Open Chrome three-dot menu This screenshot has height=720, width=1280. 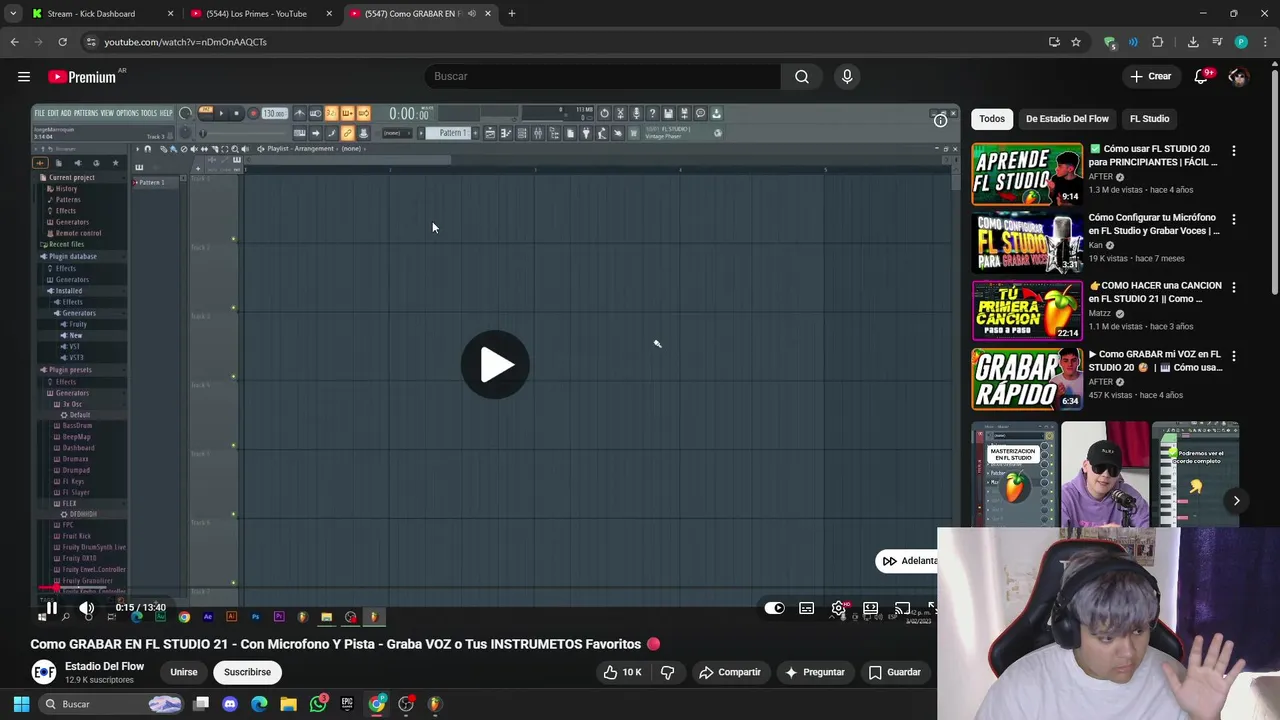click(1265, 42)
